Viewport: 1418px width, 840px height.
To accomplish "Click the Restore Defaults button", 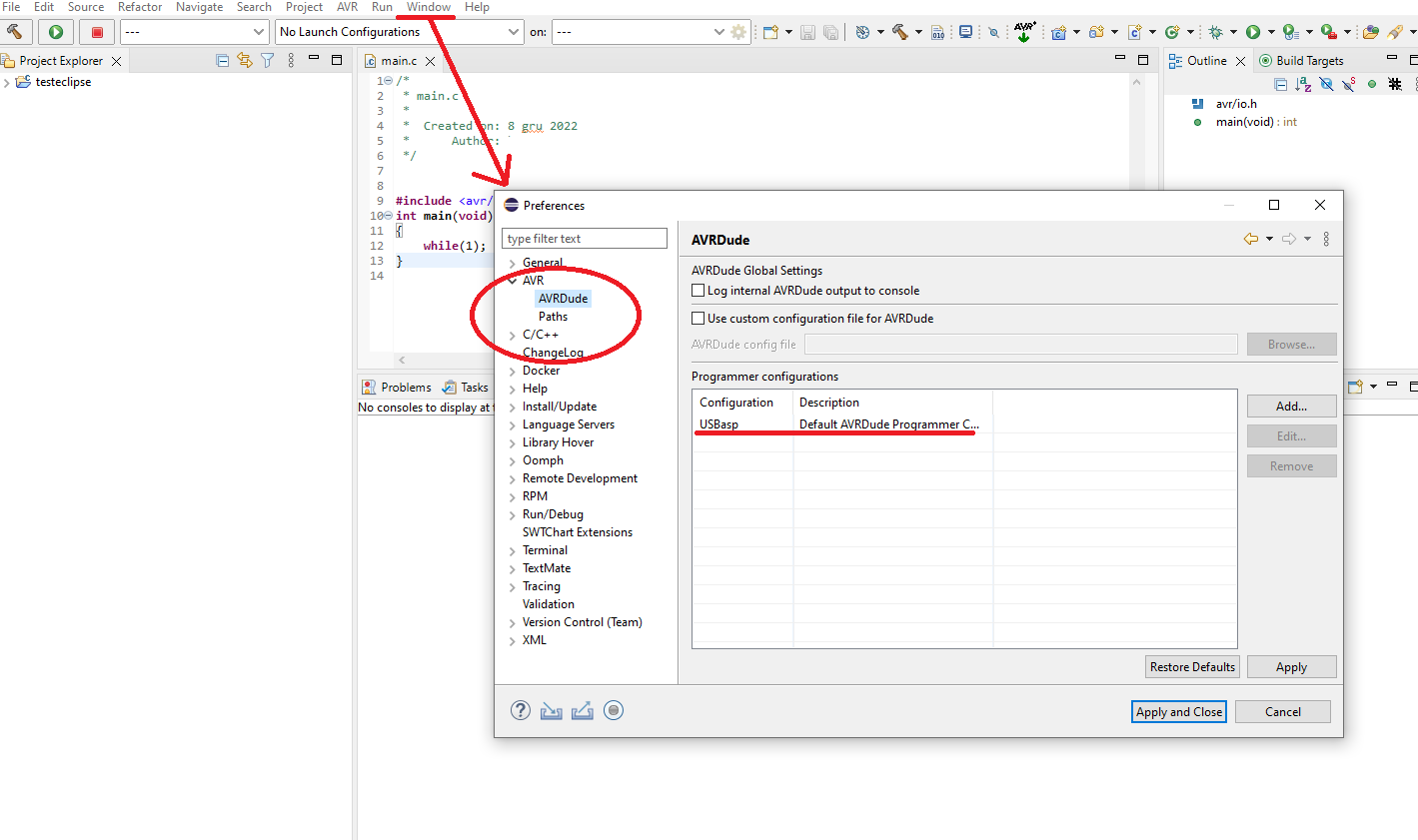I will pyautogui.click(x=1192, y=667).
